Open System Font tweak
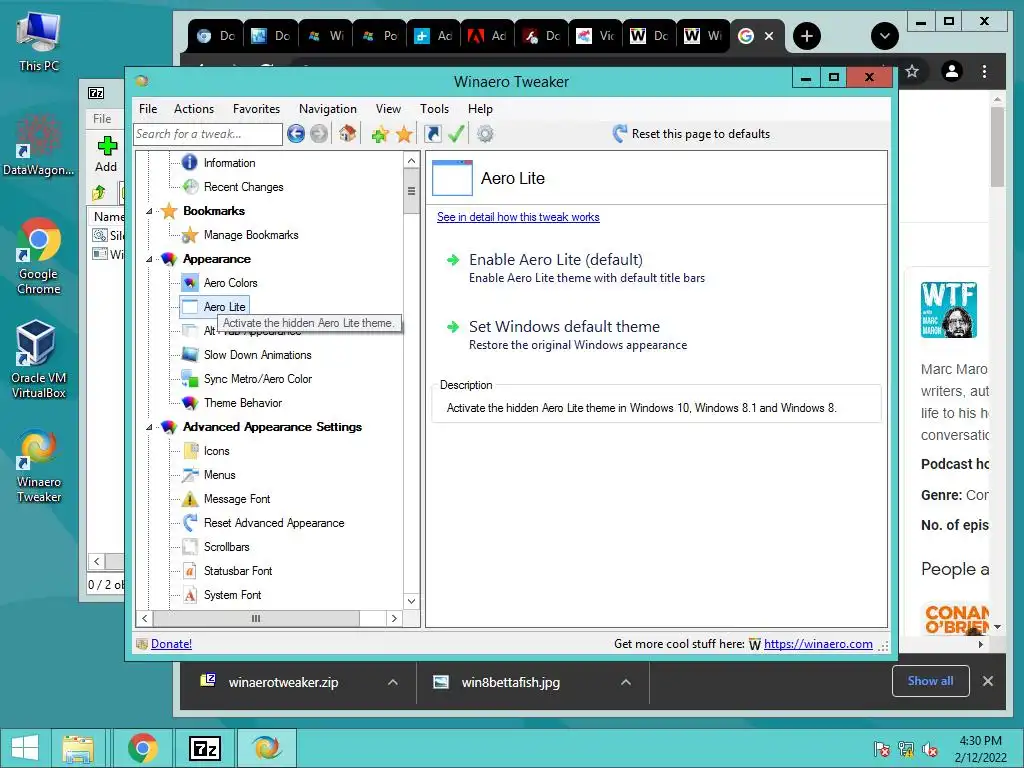 pyautogui.click(x=232, y=595)
